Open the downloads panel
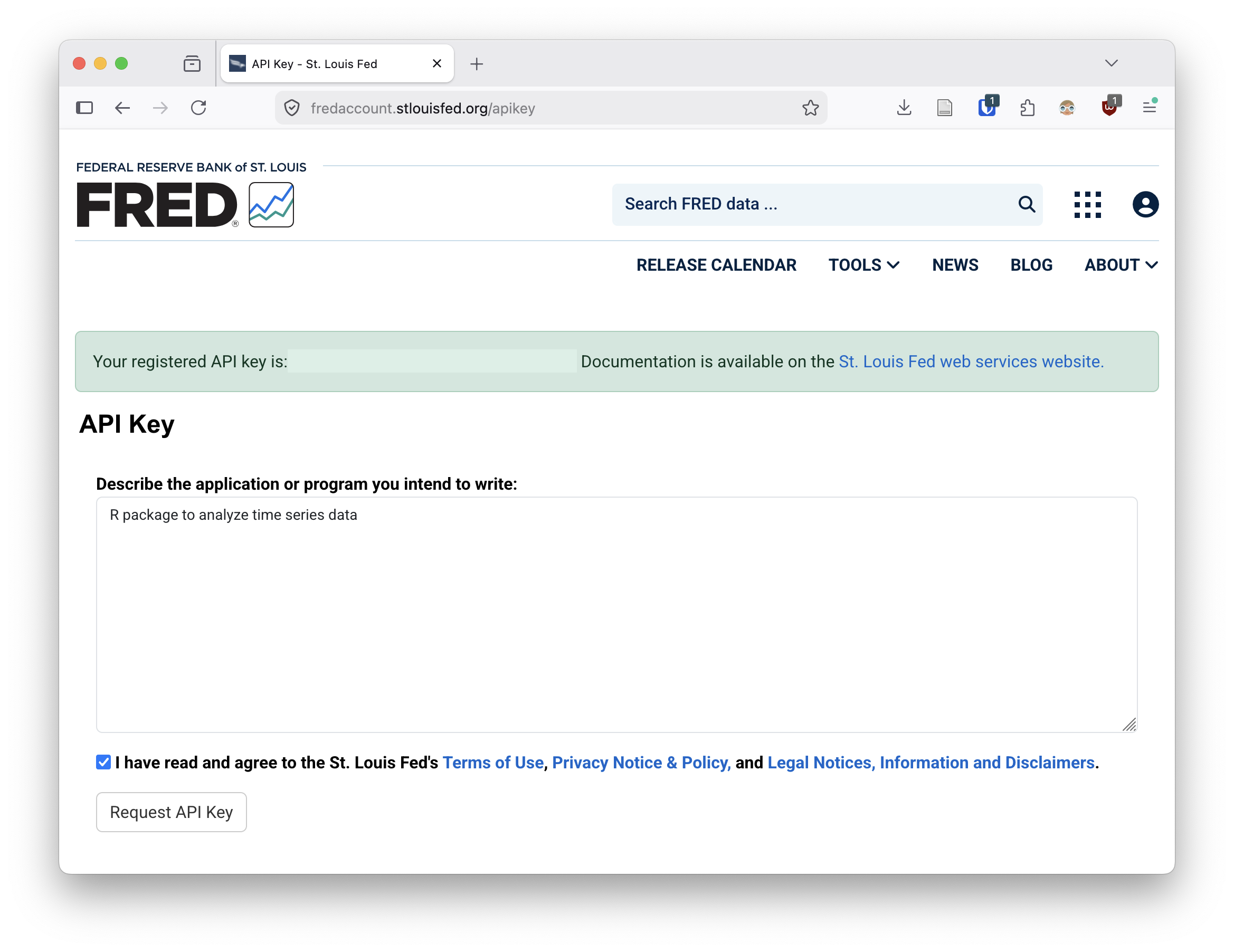The image size is (1234, 952). click(904, 107)
